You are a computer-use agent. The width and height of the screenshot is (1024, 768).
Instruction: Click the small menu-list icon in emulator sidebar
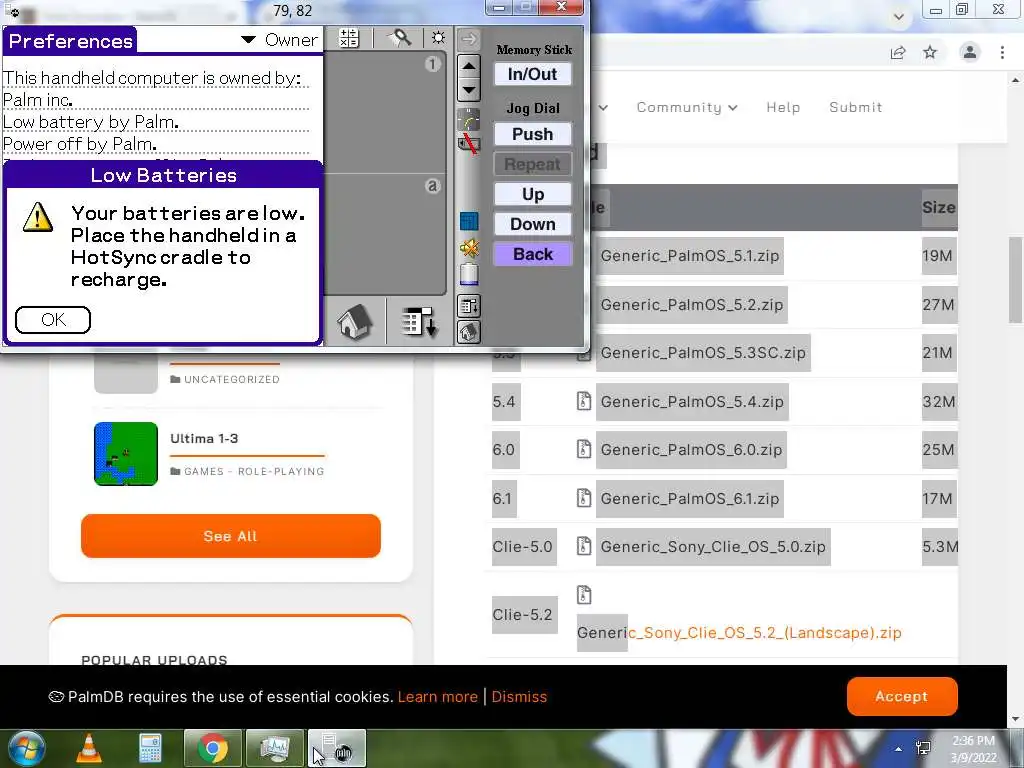tap(469, 306)
